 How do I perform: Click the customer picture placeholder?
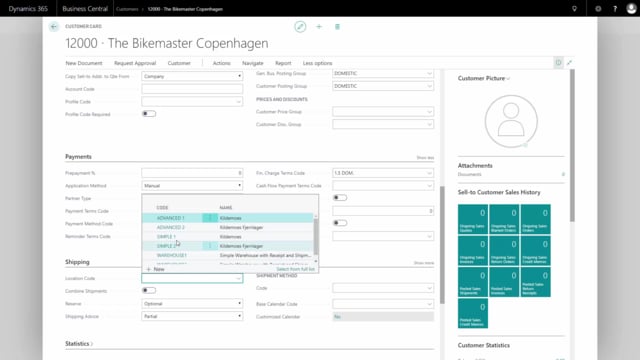(511, 121)
